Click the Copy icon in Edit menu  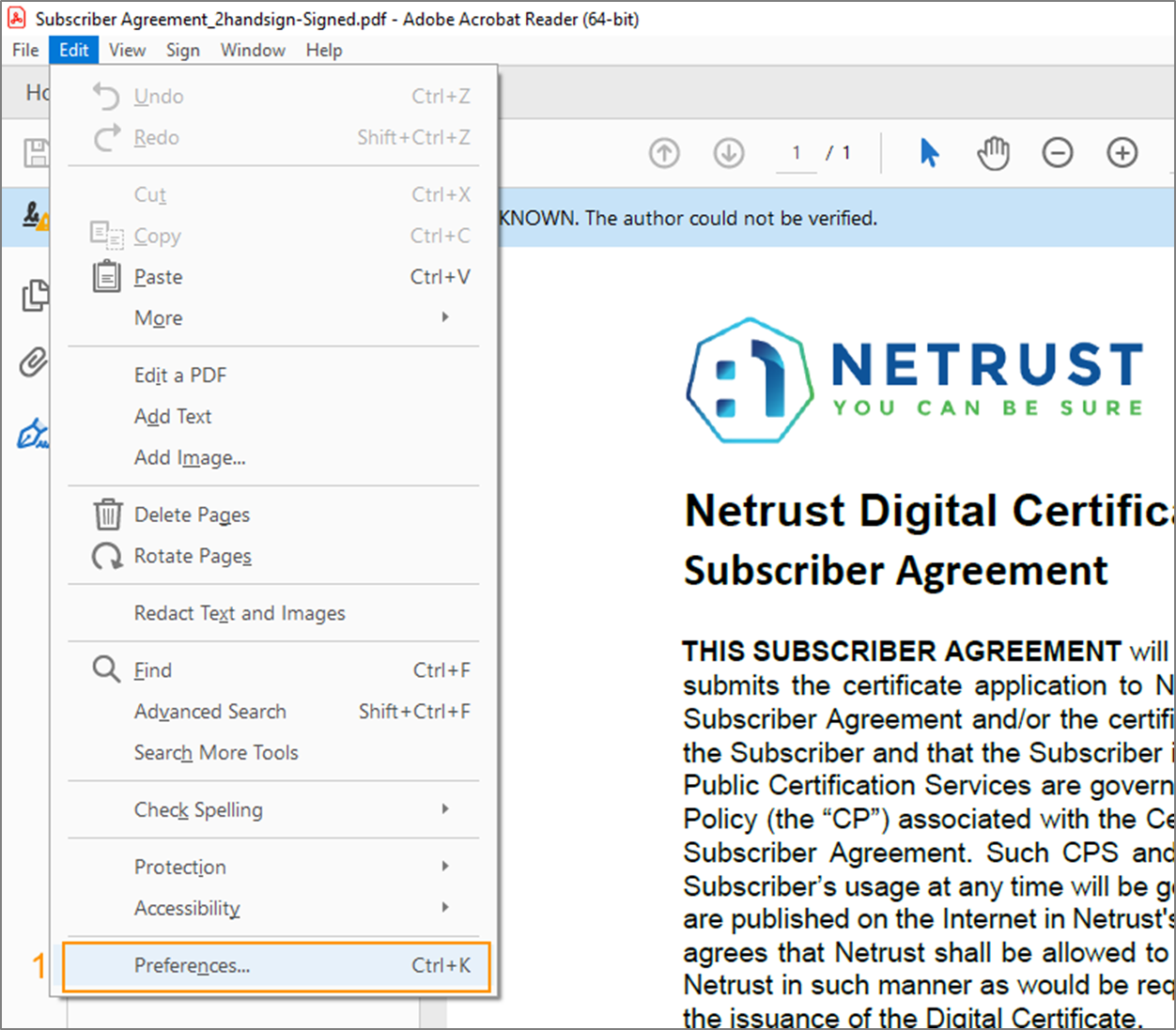coord(106,235)
